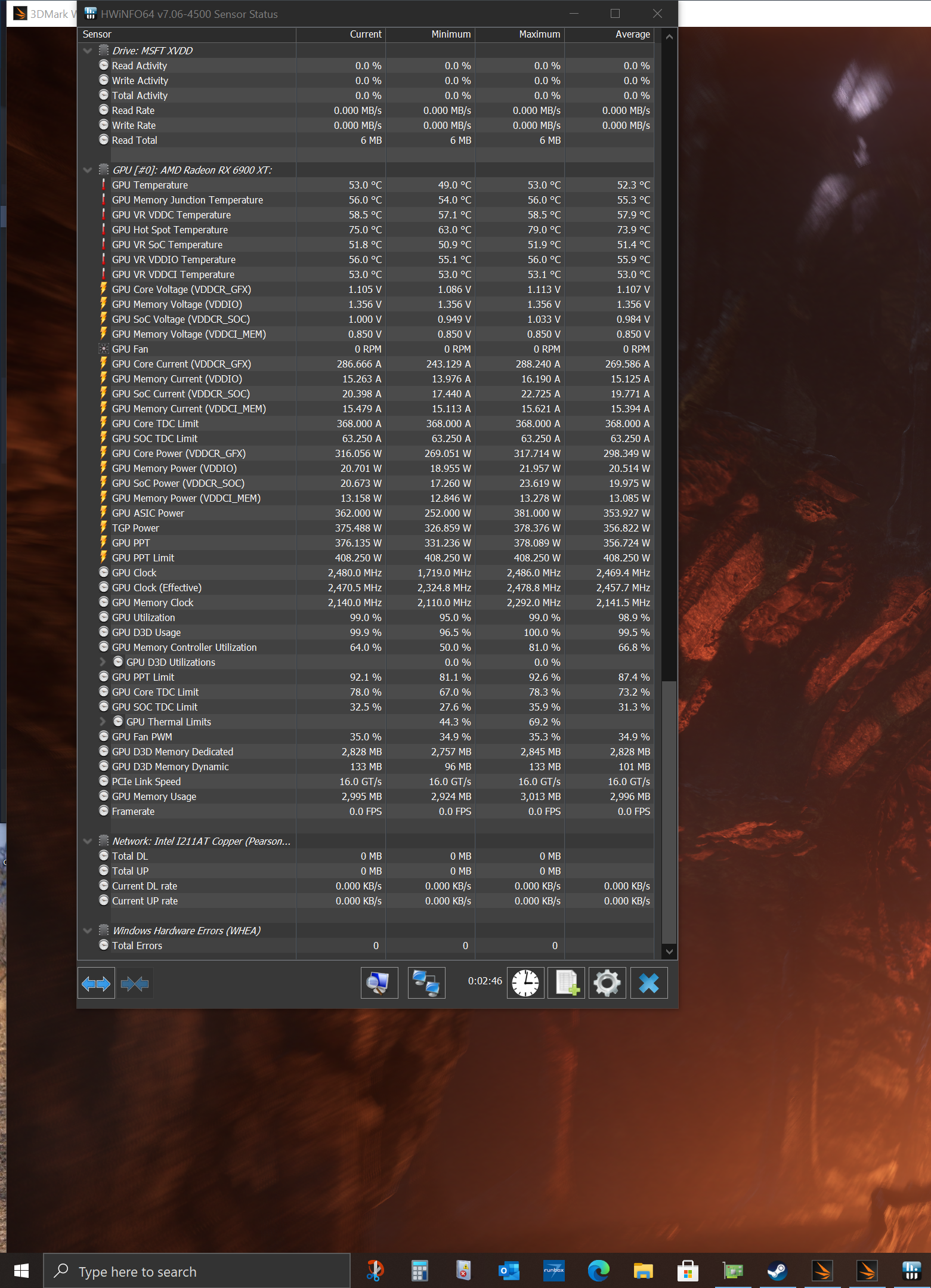Viewport: 931px width, 1288px height.
Task: Launch Microsoft Edge from the taskbar
Action: [599, 1271]
